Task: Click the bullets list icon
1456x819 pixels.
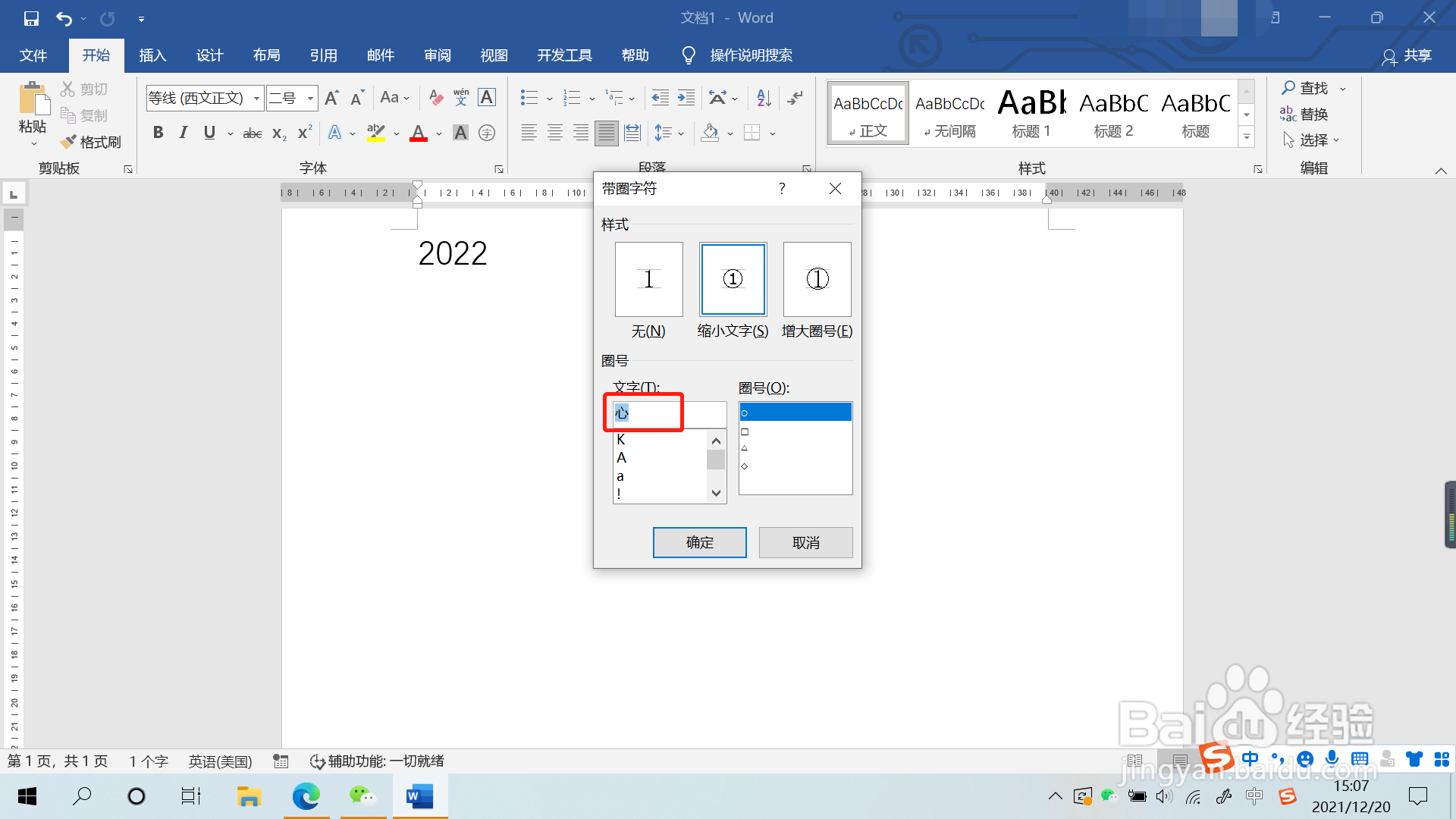Action: [529, 98]
